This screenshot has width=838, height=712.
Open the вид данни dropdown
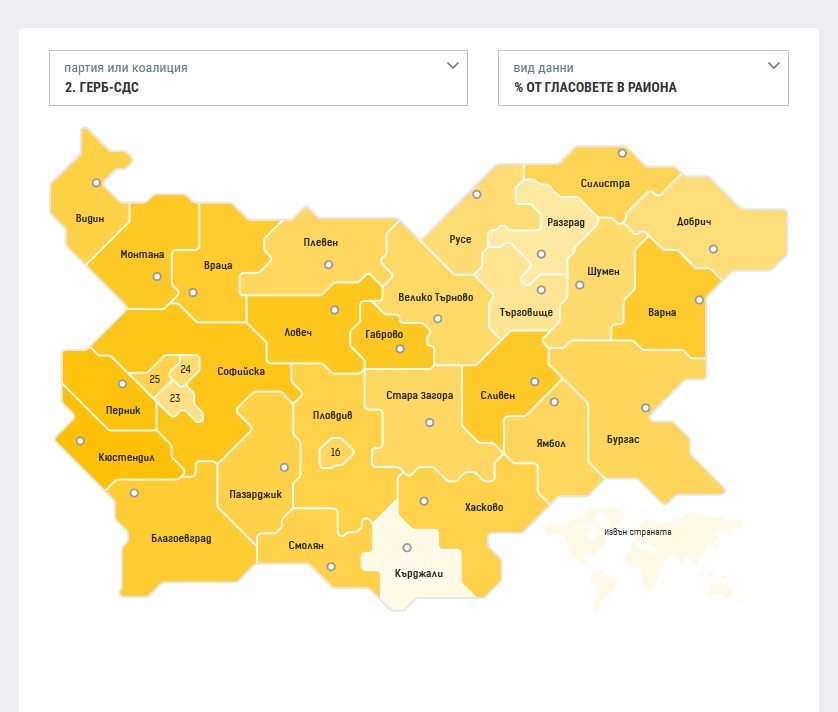click(x=643, y=78)
